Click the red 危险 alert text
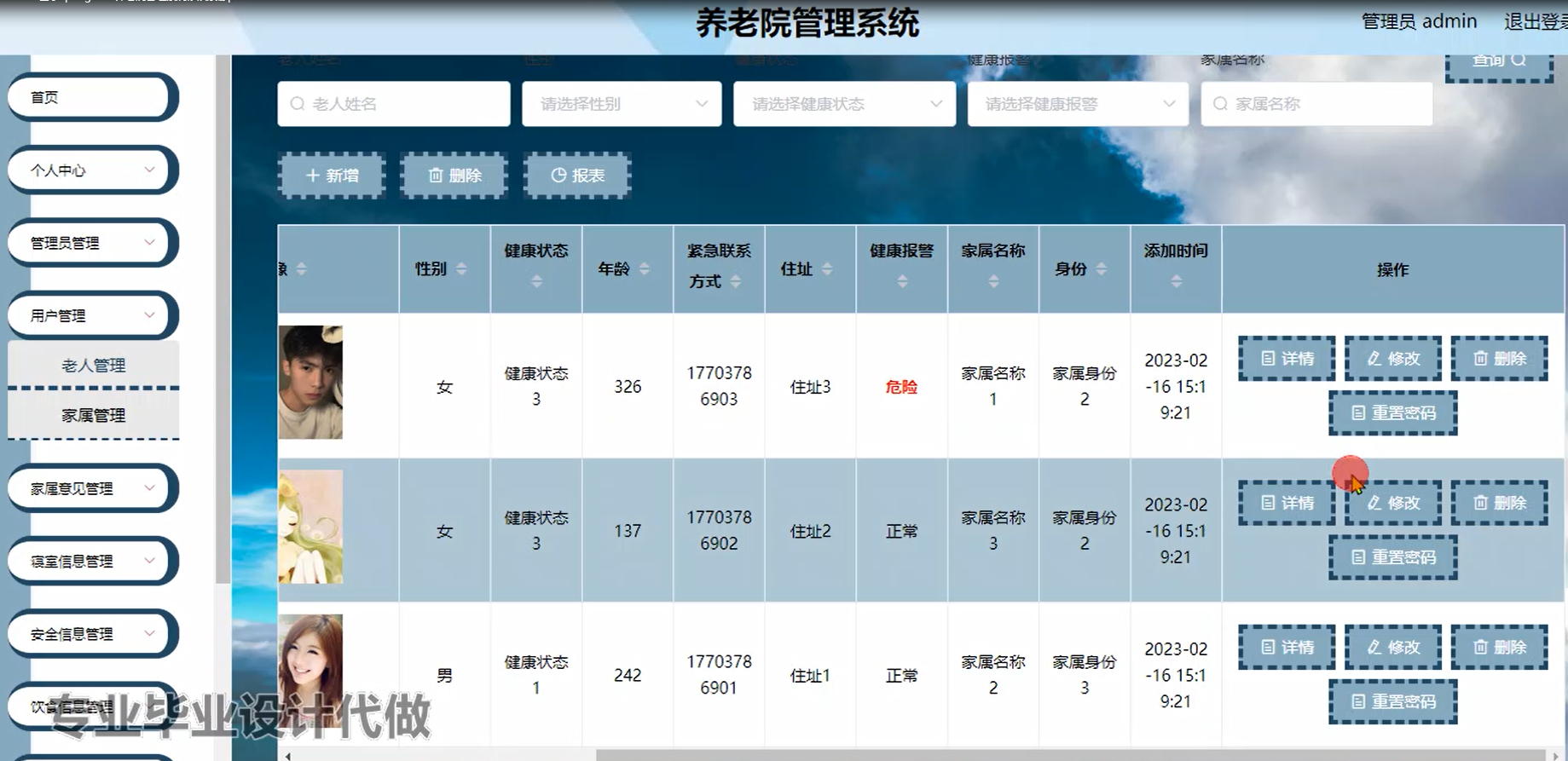The height and width of the screenshot is (761, 1568). (x=901, y=387)
